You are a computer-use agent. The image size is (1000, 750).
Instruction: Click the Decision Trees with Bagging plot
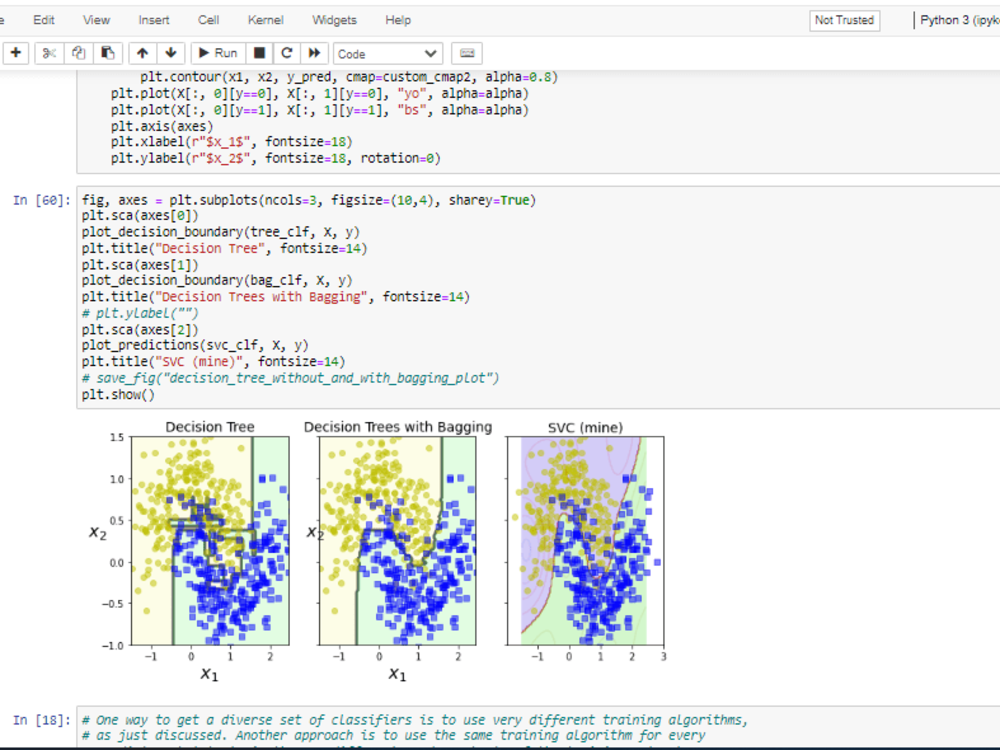click(397, 541)
